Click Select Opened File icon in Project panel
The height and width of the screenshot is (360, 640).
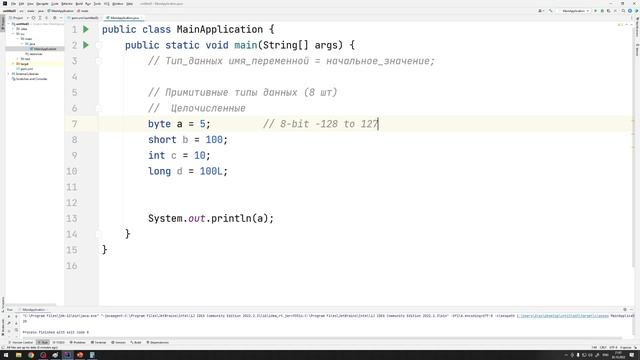(33, 18)
